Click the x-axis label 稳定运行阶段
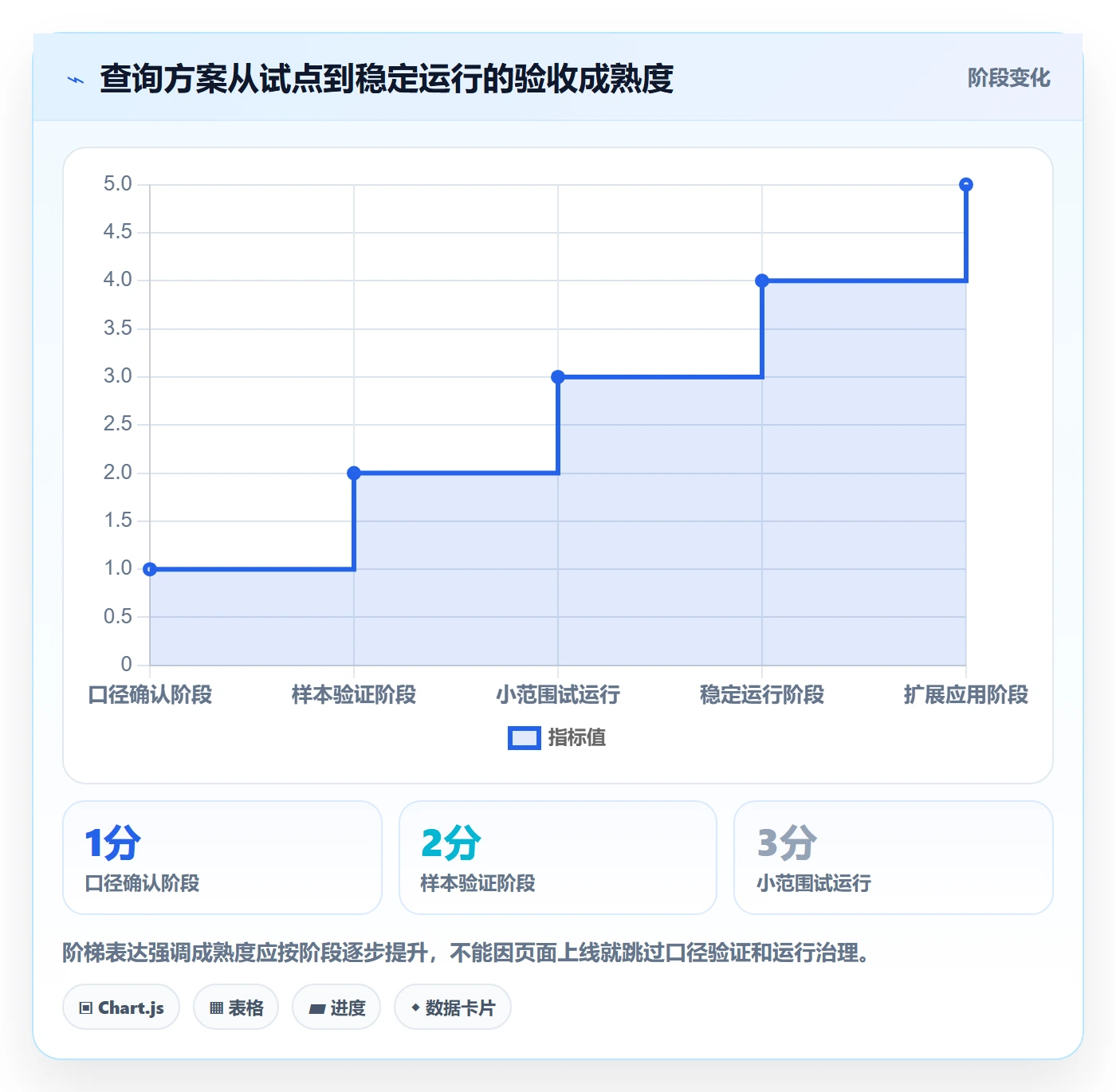 [x=762, y=695]
